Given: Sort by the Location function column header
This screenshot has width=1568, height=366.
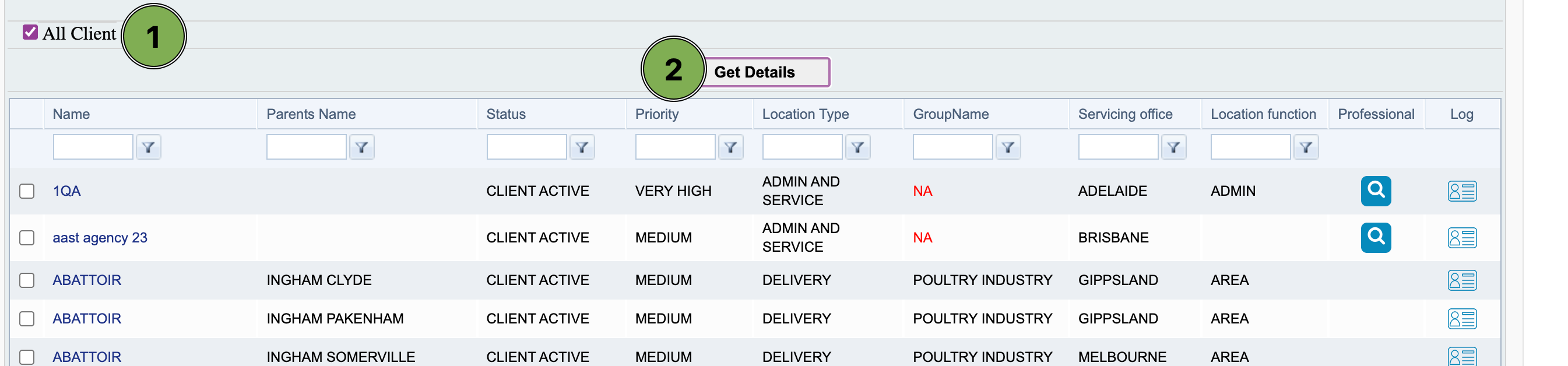Looking at the screenshot, I should pos(1263,114).
